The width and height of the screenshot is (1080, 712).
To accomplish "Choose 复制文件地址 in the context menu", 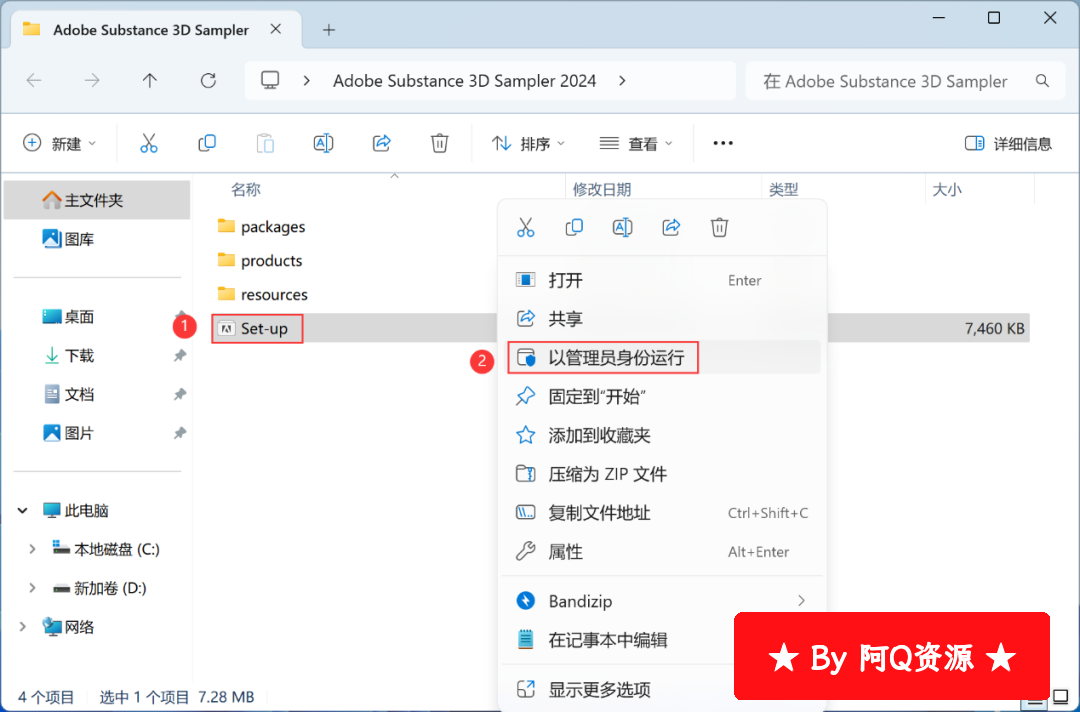I will (x=663, y=513).
